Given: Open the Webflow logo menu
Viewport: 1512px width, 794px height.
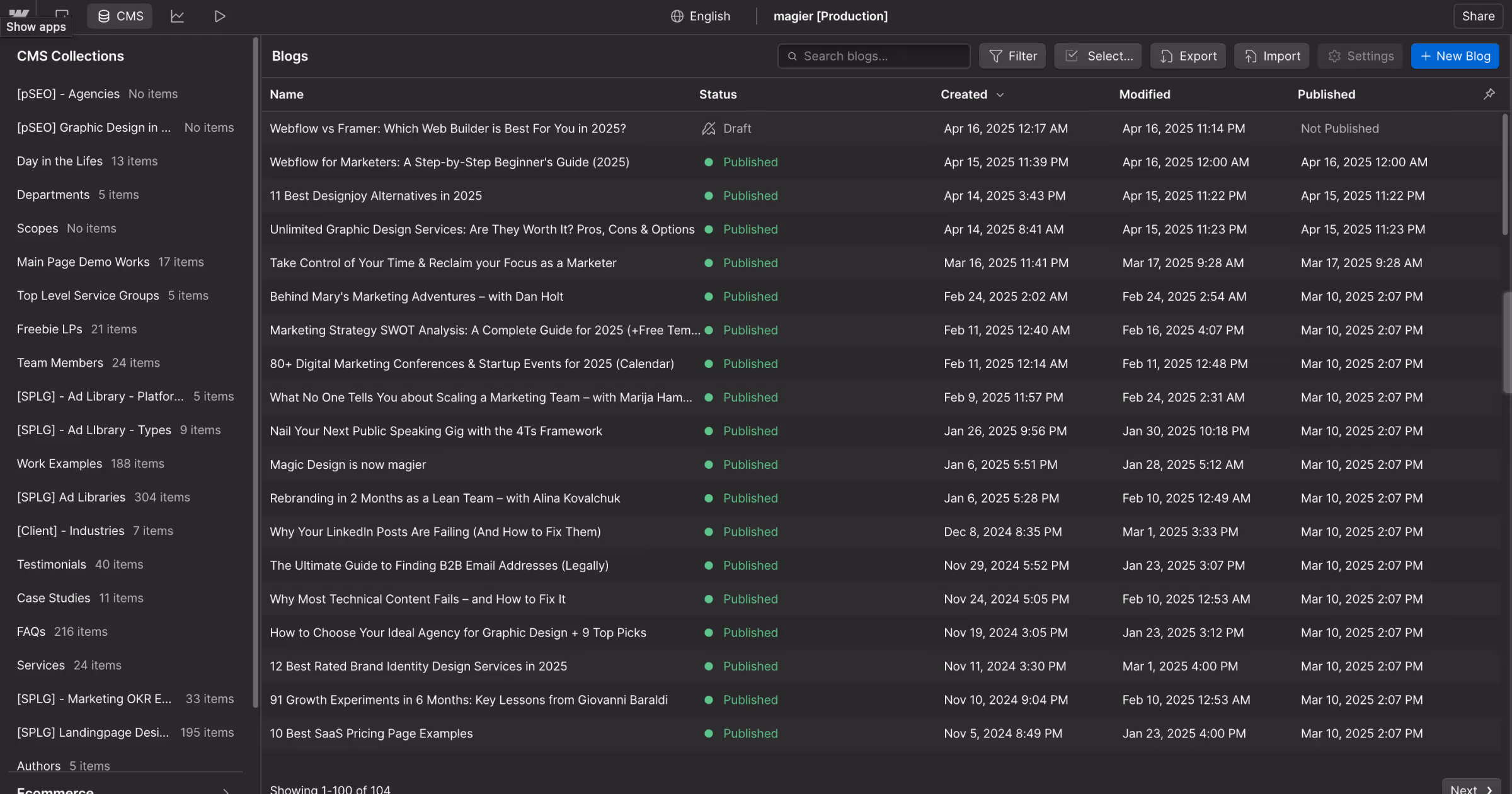Looking at the screenshot, I should pos(19,13).
